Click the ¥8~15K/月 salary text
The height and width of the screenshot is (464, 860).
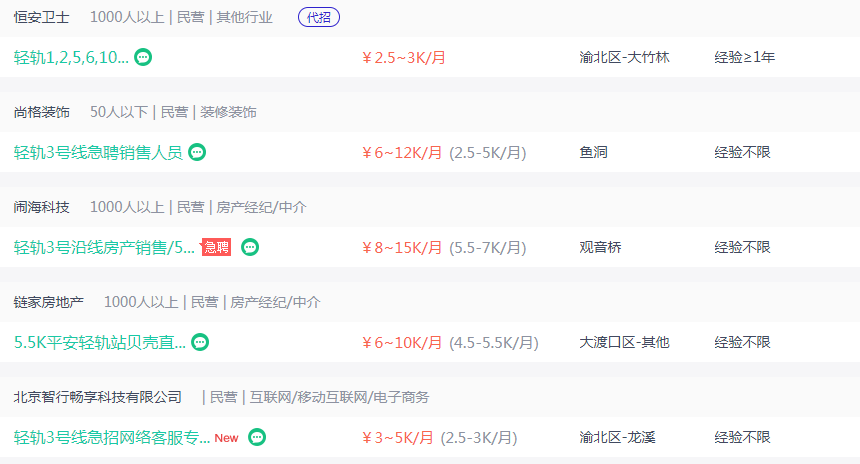click(x=402, y=247)
